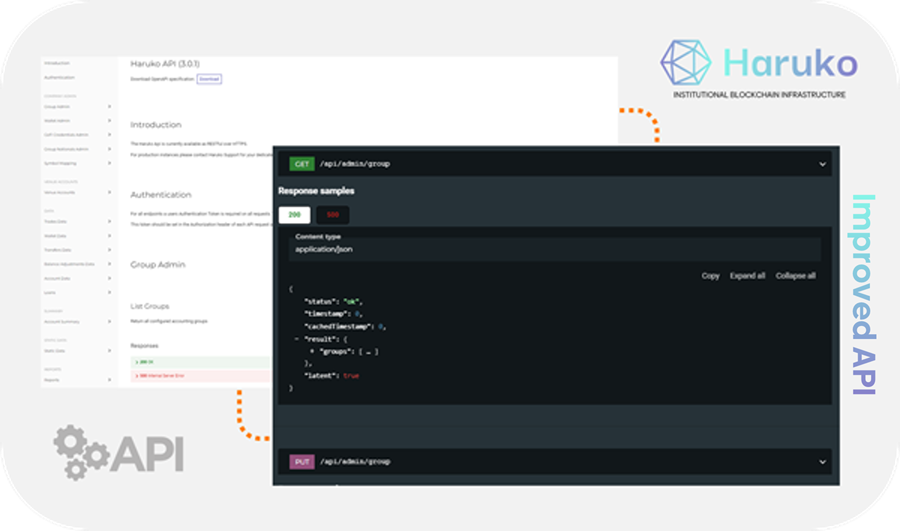Open Account Summary in the sidebar
This screenshot has height=531, width=900.
[62, 322]
